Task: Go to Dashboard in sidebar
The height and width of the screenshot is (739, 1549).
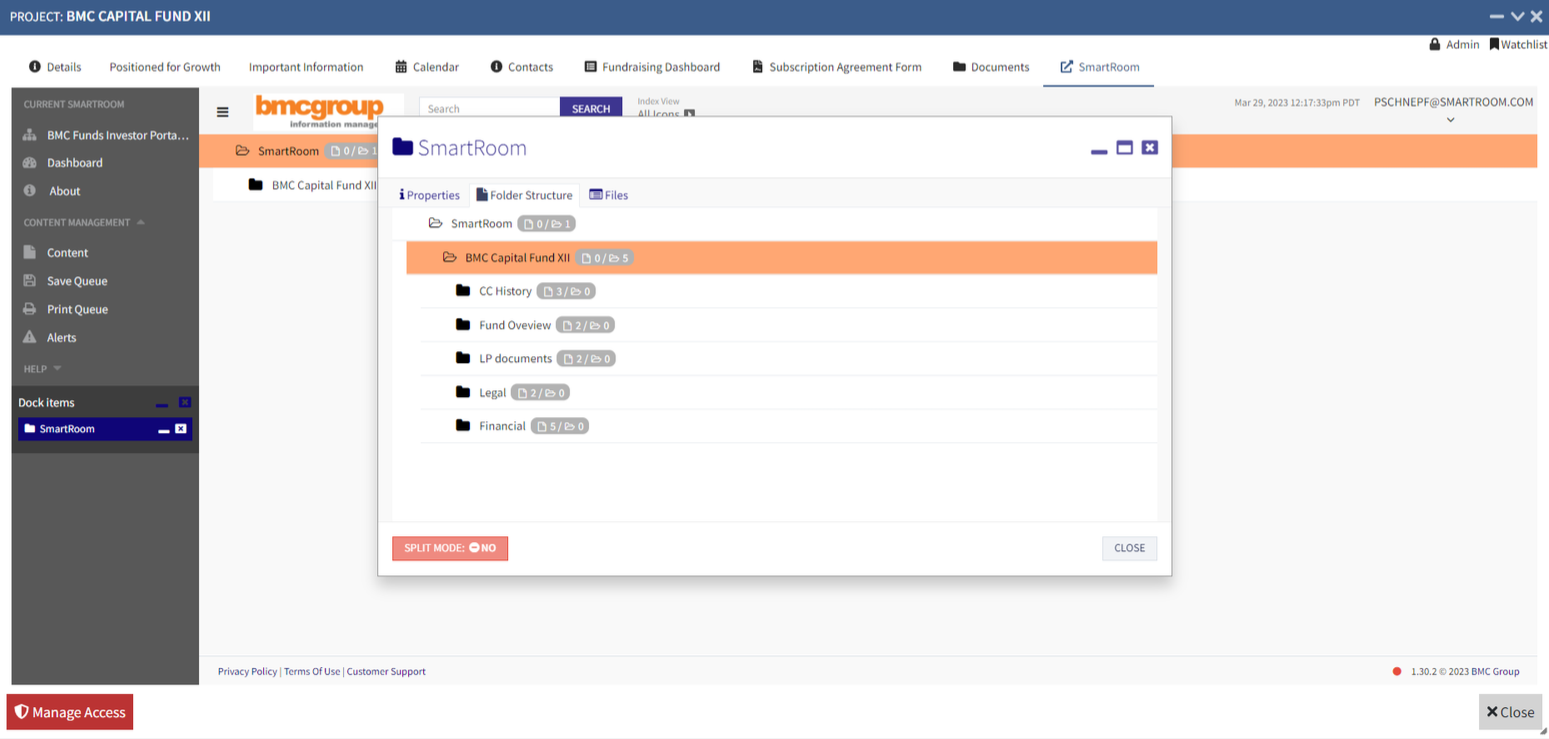Action: tap(63, 163)
